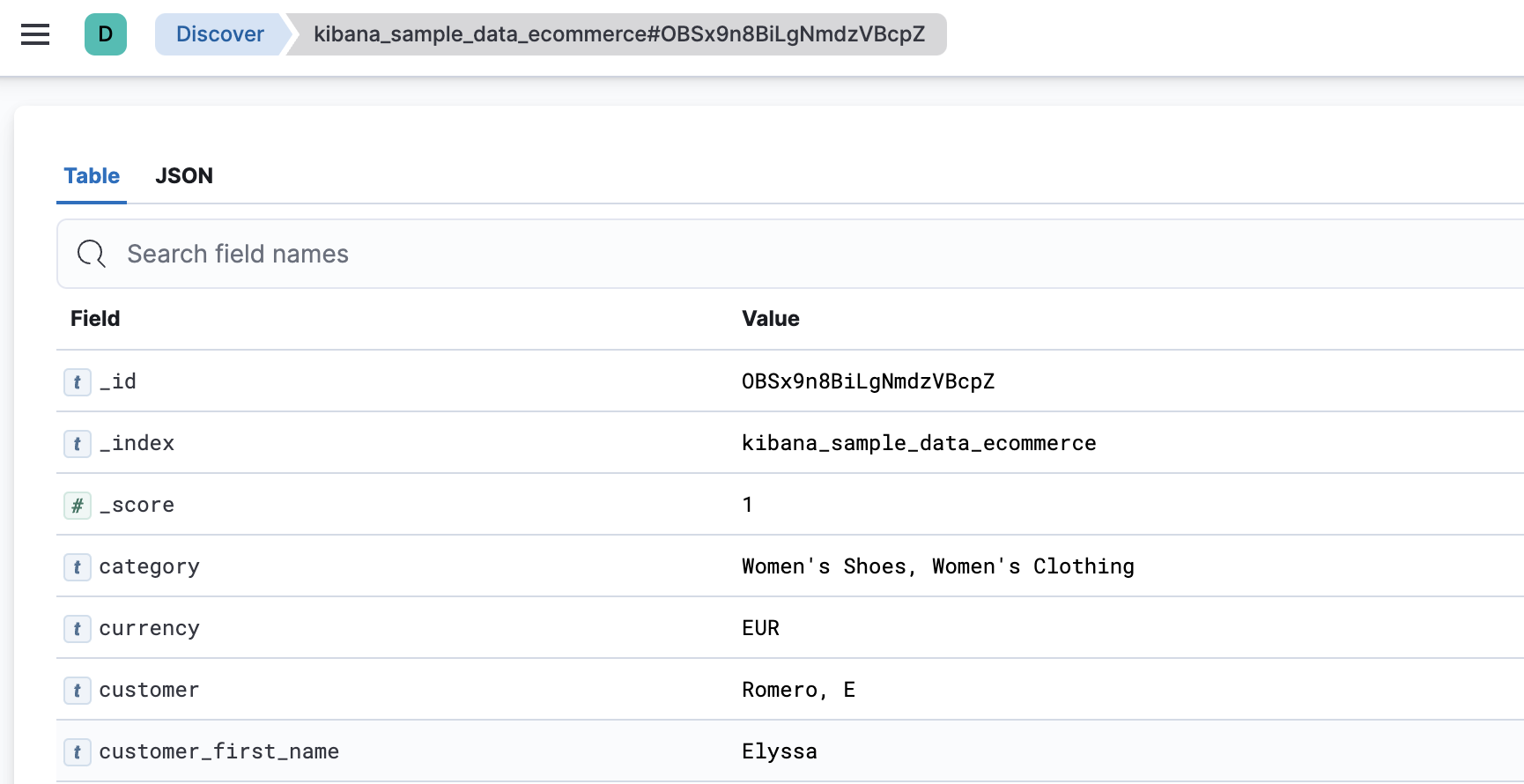Click the Value column header
The width and height of the screenshot is (1524, 784).
(x=770, y=319)
